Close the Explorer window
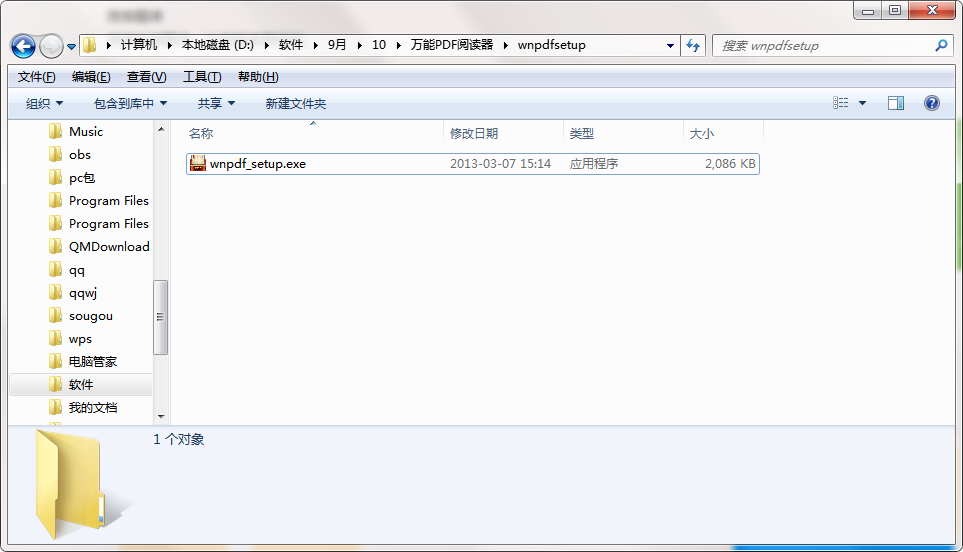The image size is (963, 552). coord(932,10)
